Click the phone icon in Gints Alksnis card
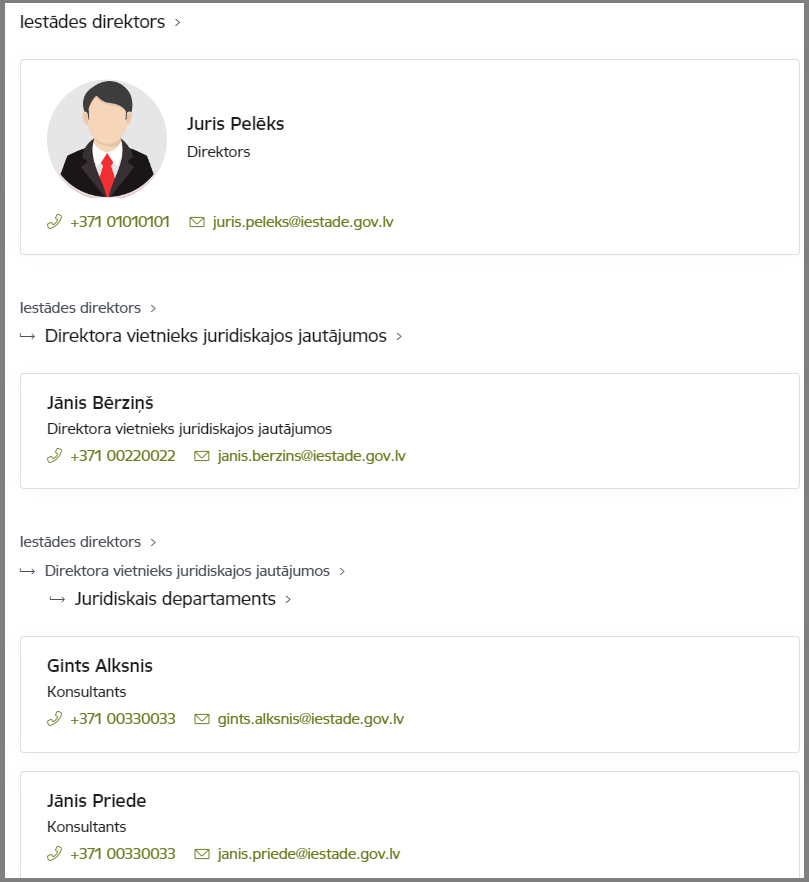The image size is (809, 882). (x=55, y=719)
